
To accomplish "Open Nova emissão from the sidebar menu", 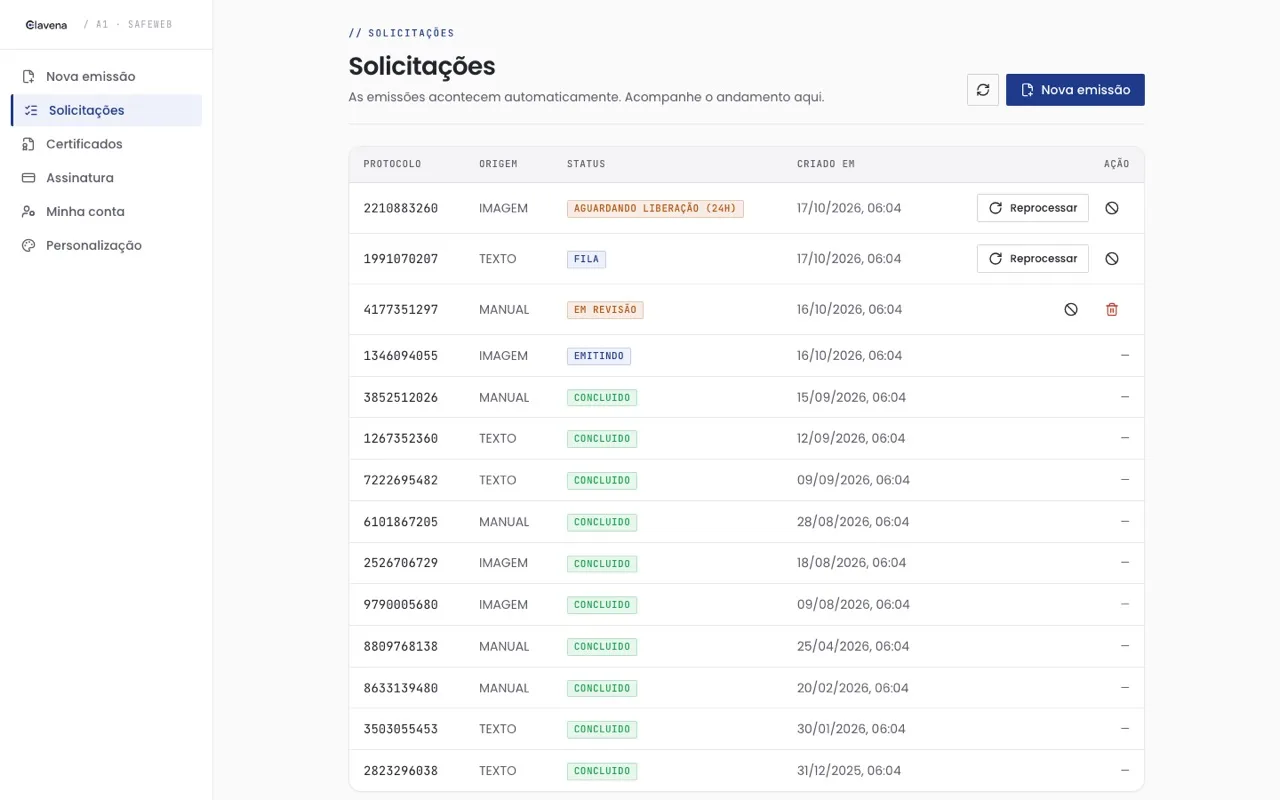I will [x=106, y=77].
